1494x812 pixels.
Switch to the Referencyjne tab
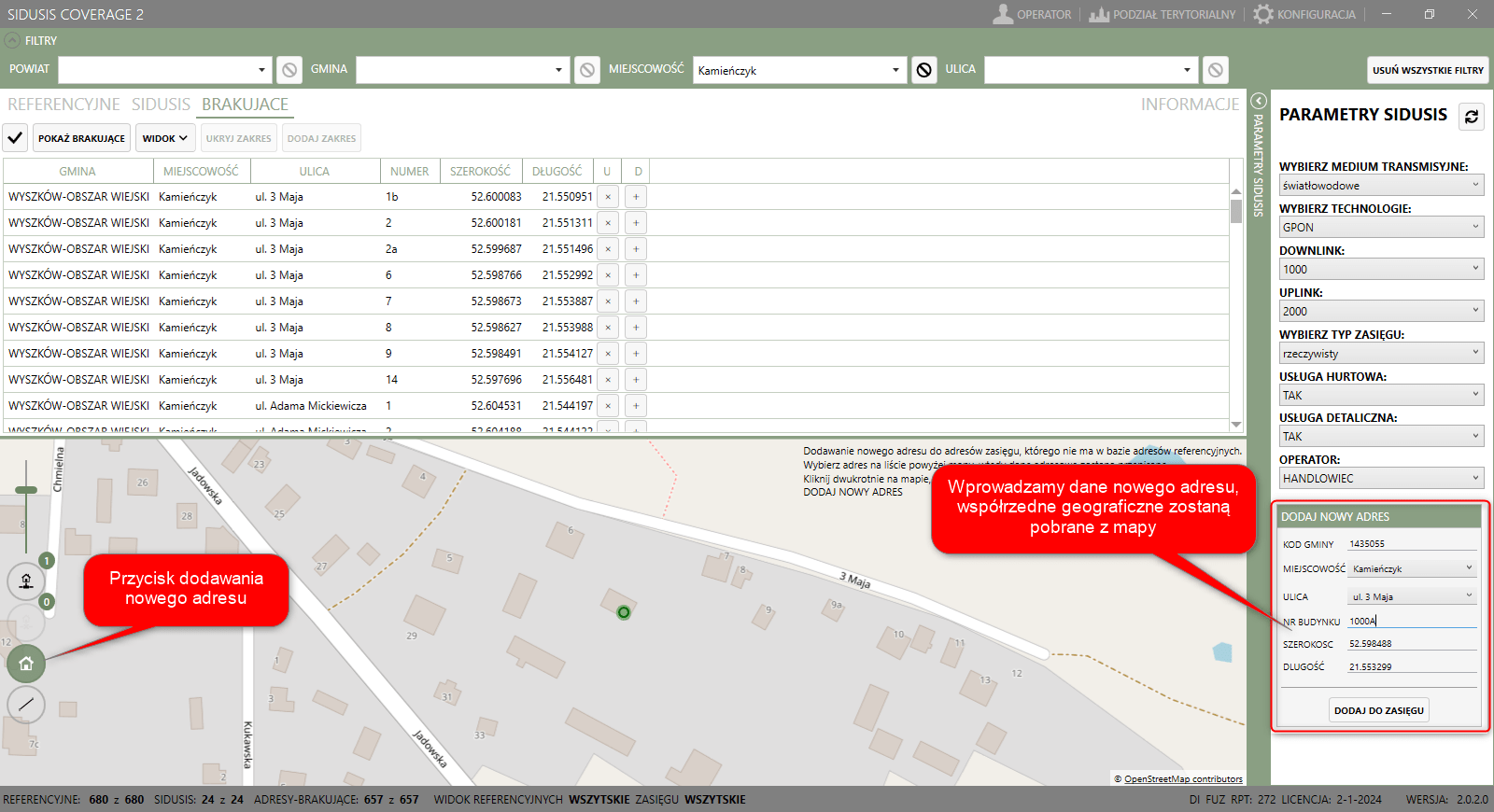pos(63,105)
